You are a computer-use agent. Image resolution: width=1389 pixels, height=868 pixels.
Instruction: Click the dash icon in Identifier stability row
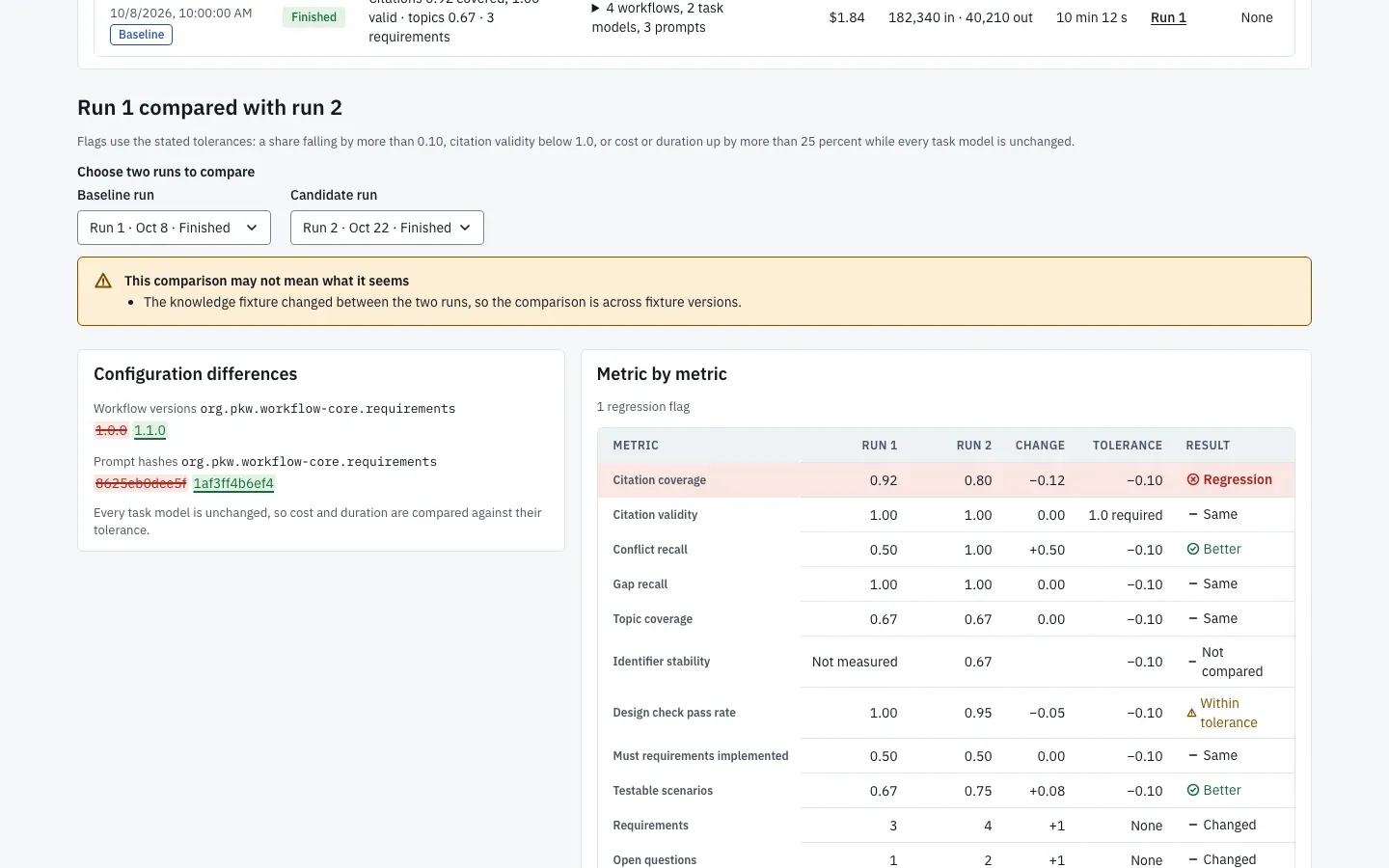[x=1192, y=662]
